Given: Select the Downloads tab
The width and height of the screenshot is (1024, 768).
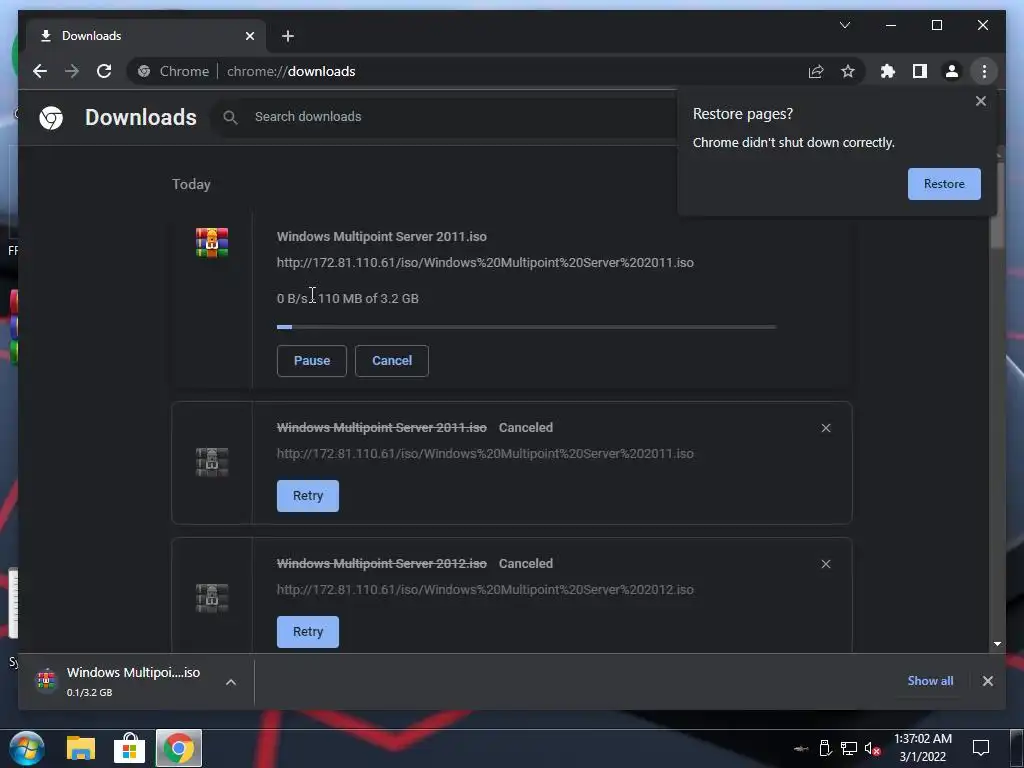Looking at the screenshot, I should 146,36.
